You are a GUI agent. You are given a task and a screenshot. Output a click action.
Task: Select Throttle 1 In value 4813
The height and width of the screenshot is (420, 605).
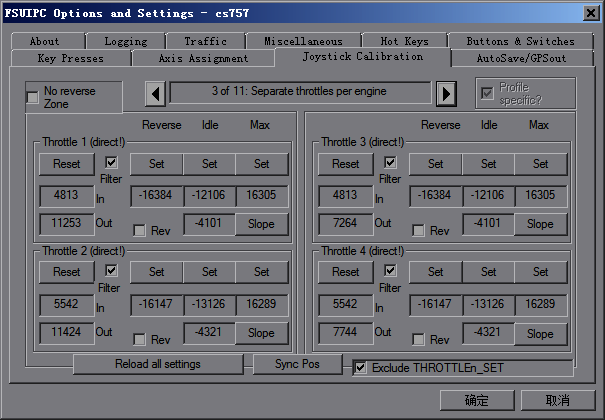(66, 196)
